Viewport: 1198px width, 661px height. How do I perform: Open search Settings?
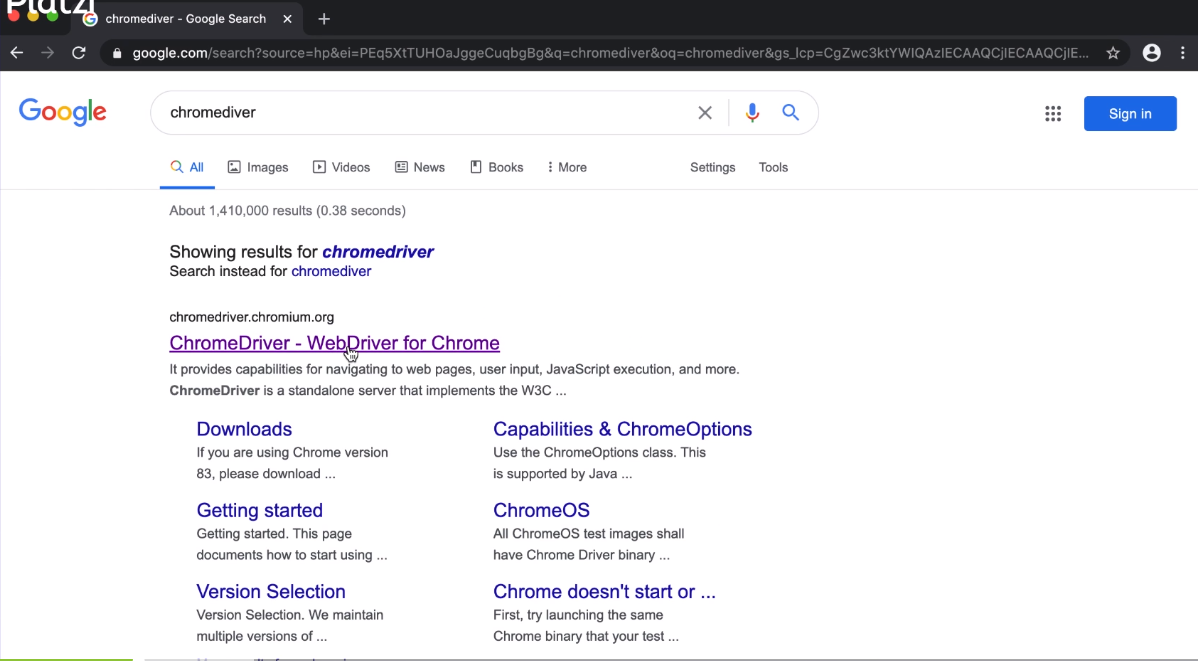[x=712, y=167]
